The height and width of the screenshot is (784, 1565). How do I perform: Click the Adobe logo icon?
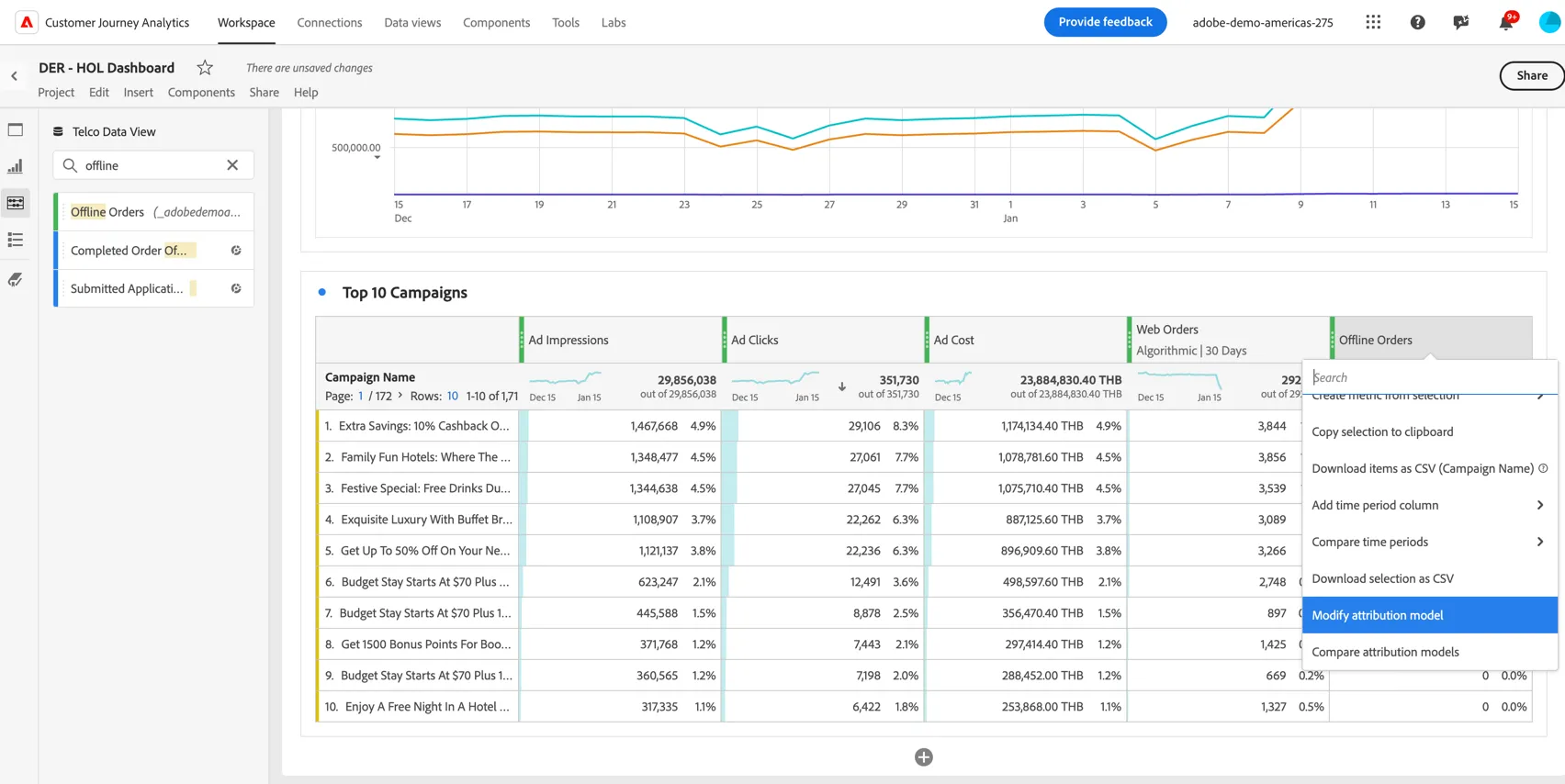[x=27, y=22]
